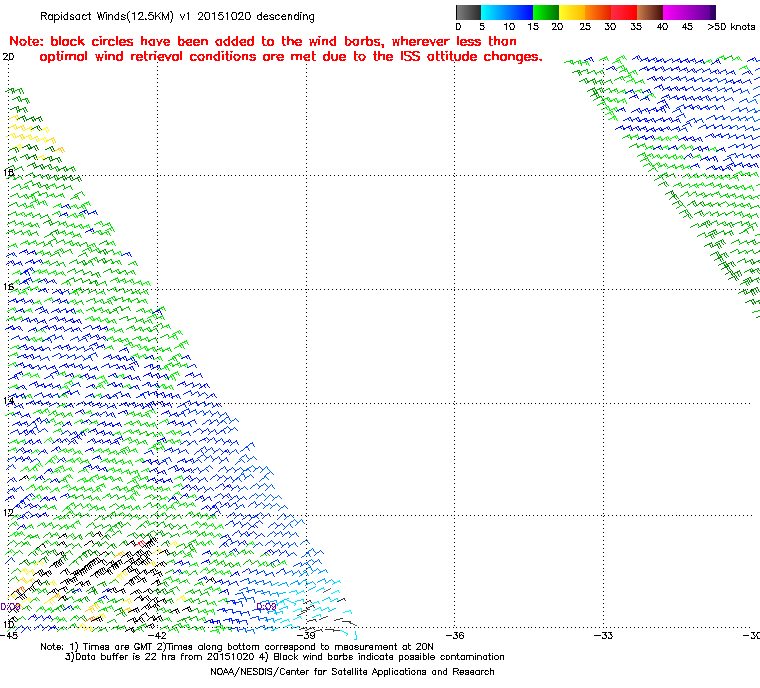Click the '16' latitude axis label

click(x=8, y=287)
